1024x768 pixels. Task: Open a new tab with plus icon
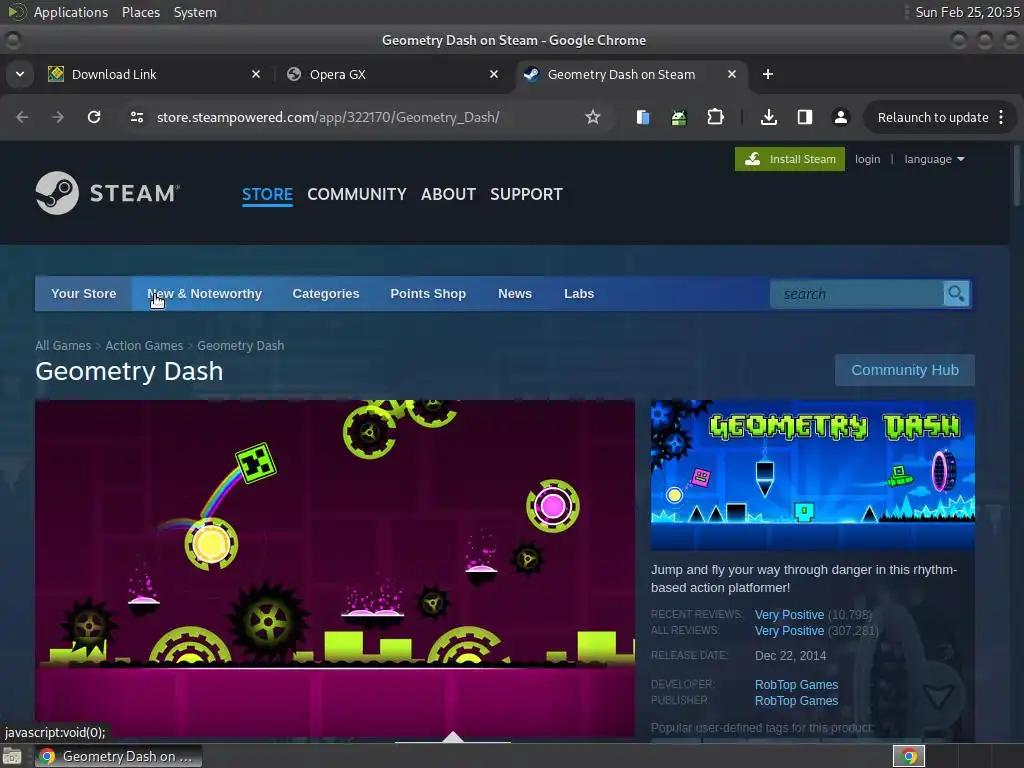tap(768, 74)
